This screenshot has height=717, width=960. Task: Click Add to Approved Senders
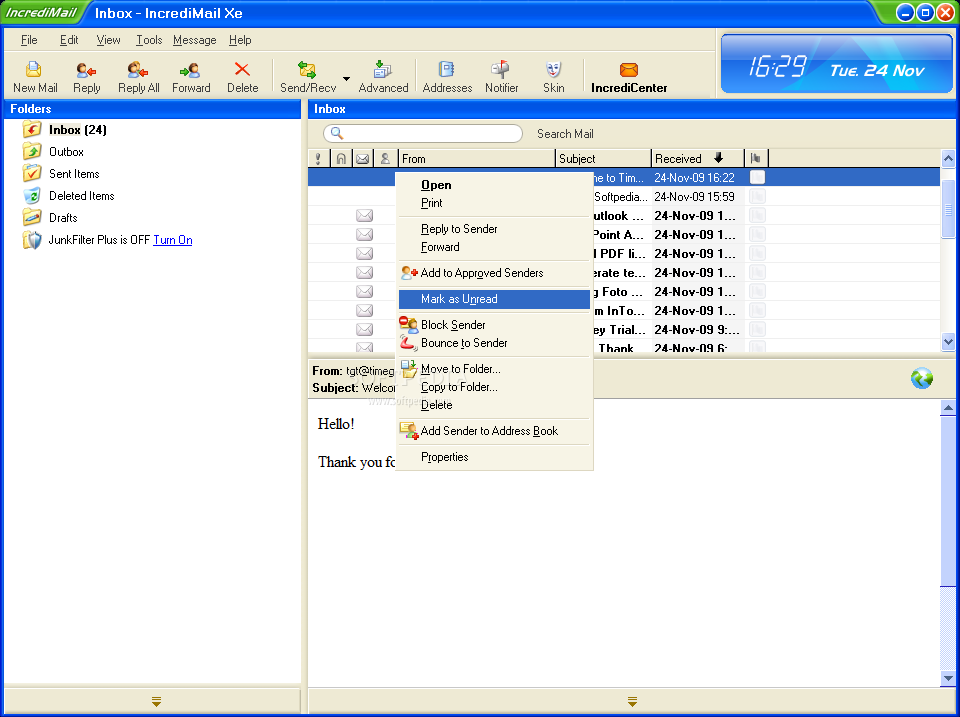click(x=494, y=273)
